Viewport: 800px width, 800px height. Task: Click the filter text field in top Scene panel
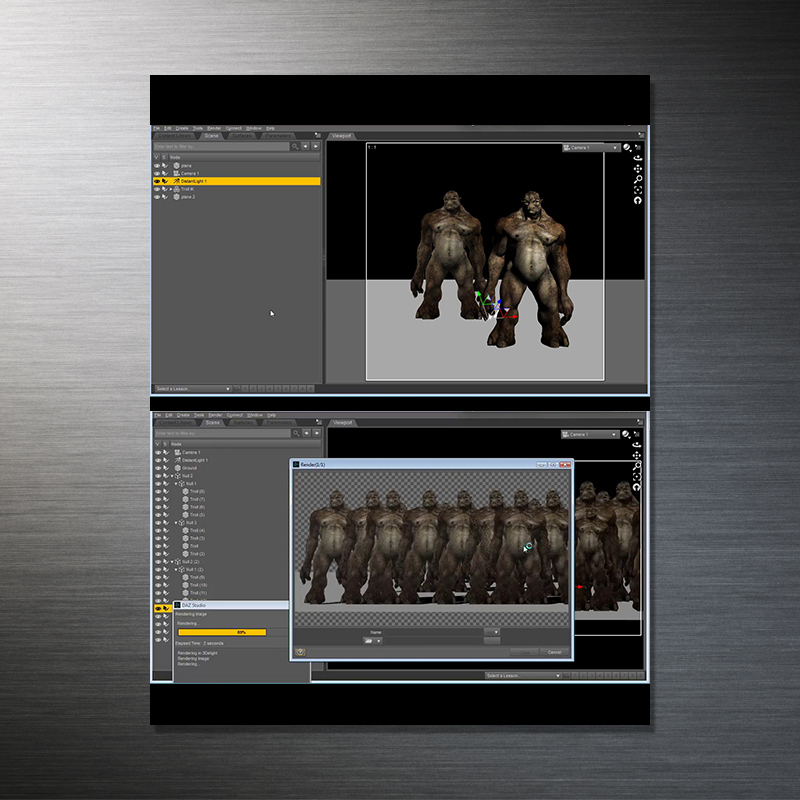220,146
